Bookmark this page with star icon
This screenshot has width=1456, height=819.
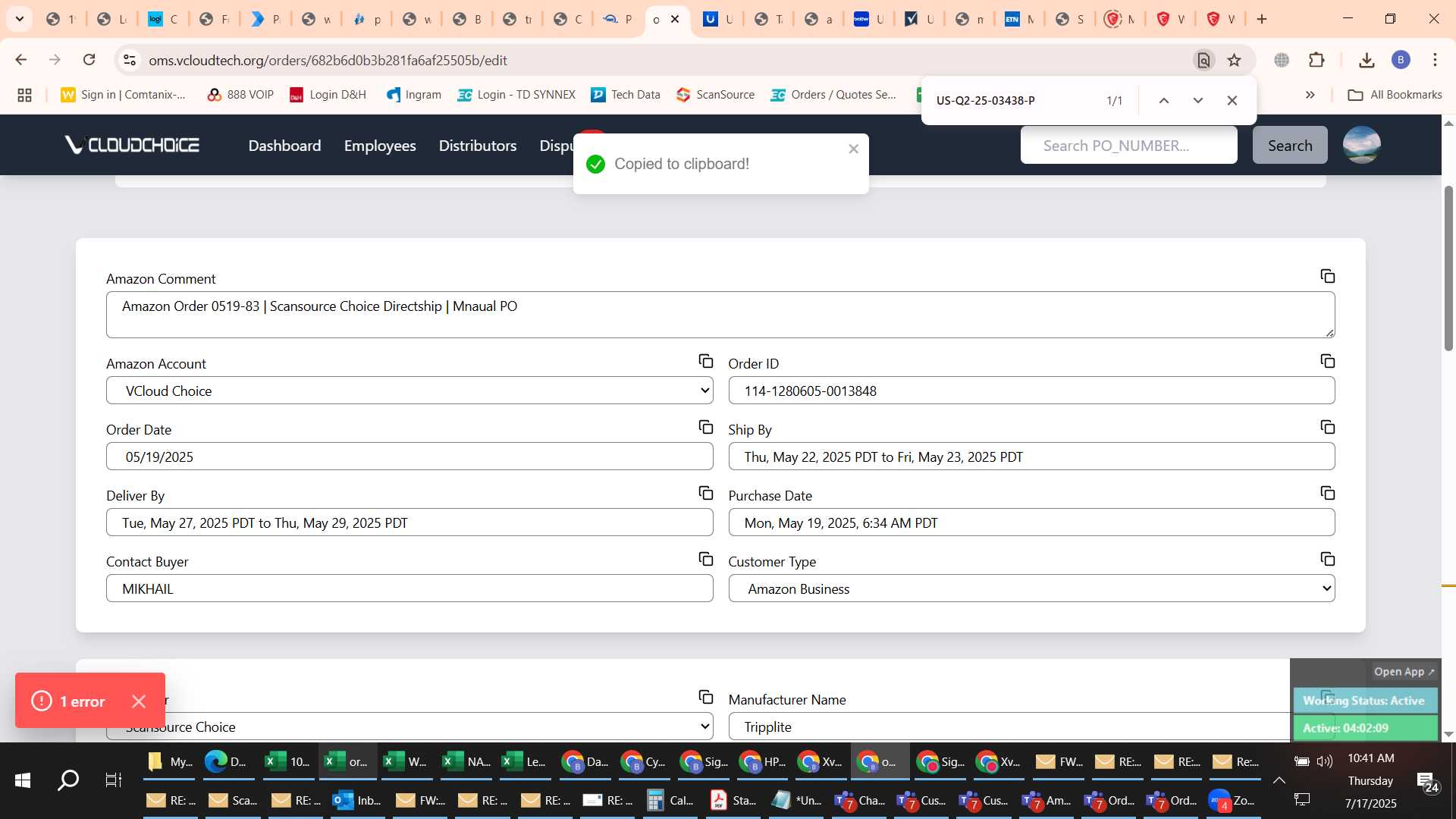click(x=1235, y=60)
